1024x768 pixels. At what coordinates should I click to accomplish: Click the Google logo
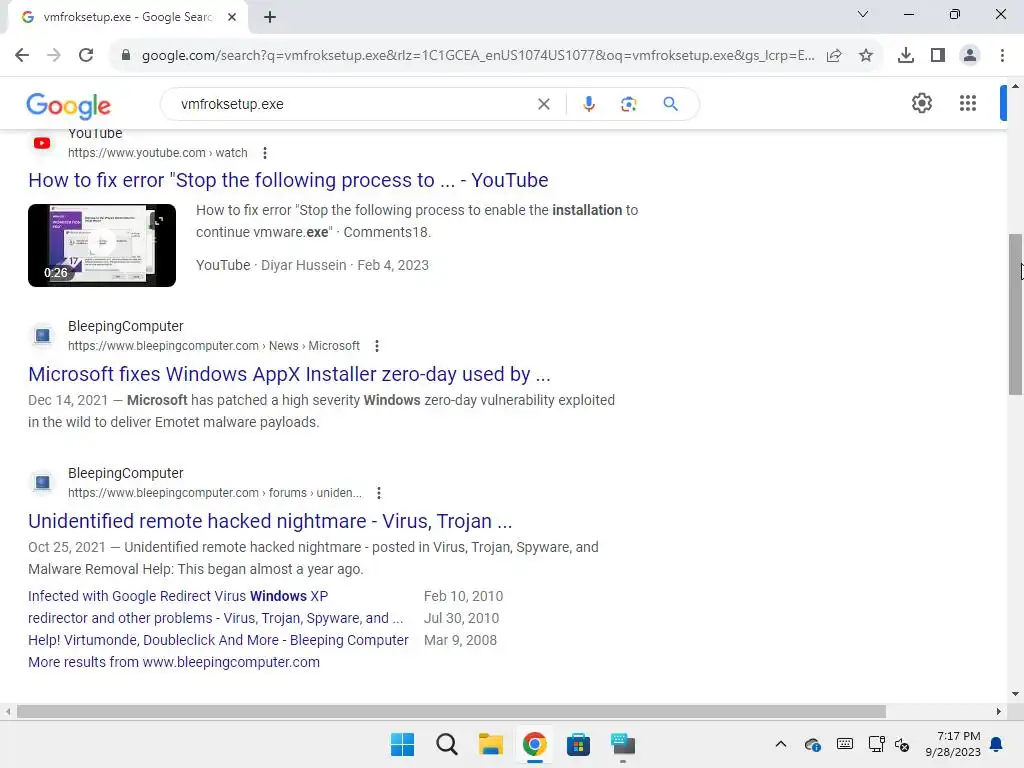click(x=69, y=105)
